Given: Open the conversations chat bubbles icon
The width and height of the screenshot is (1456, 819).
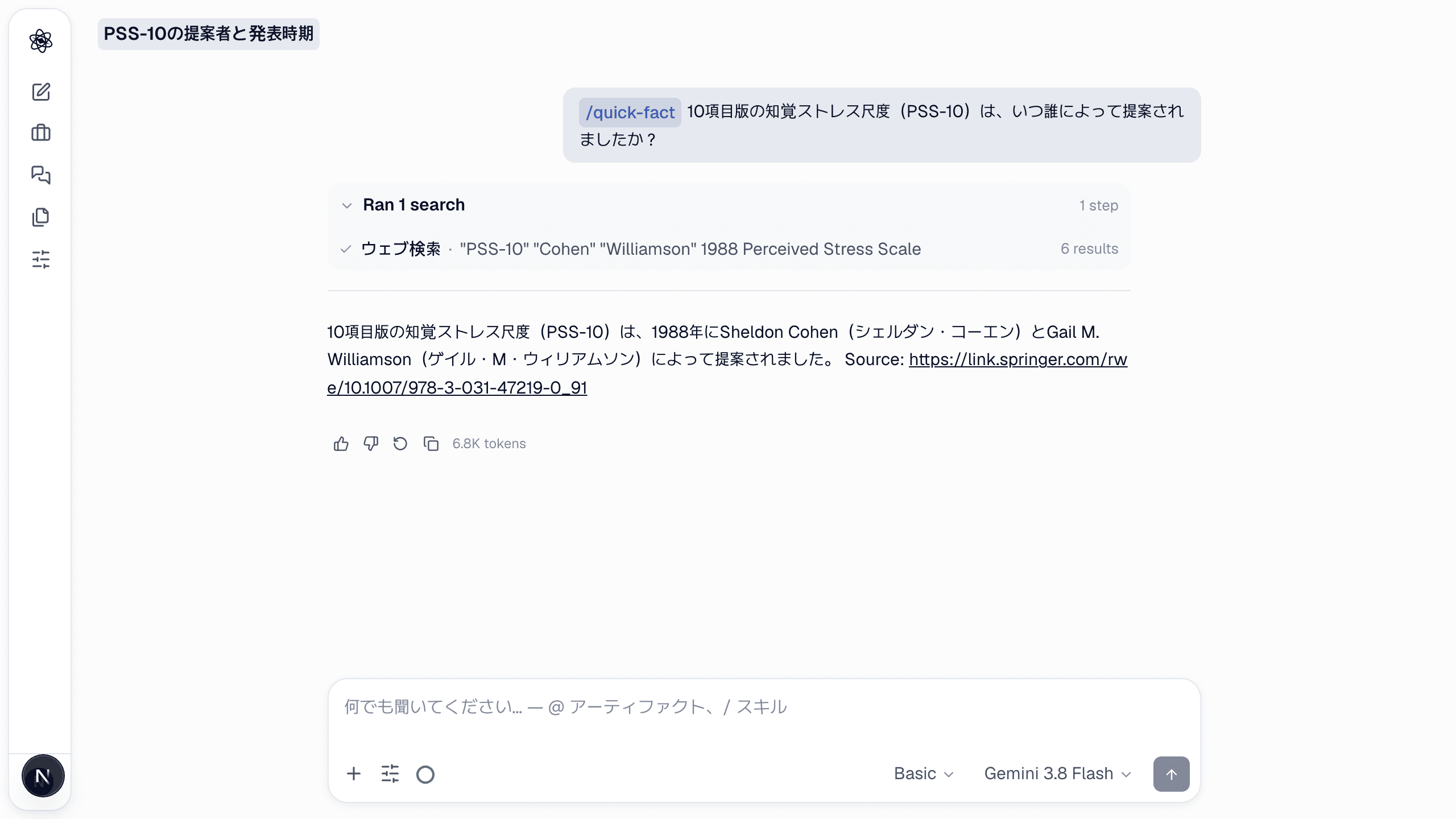Looking at the screenshot, I should 41,175.
